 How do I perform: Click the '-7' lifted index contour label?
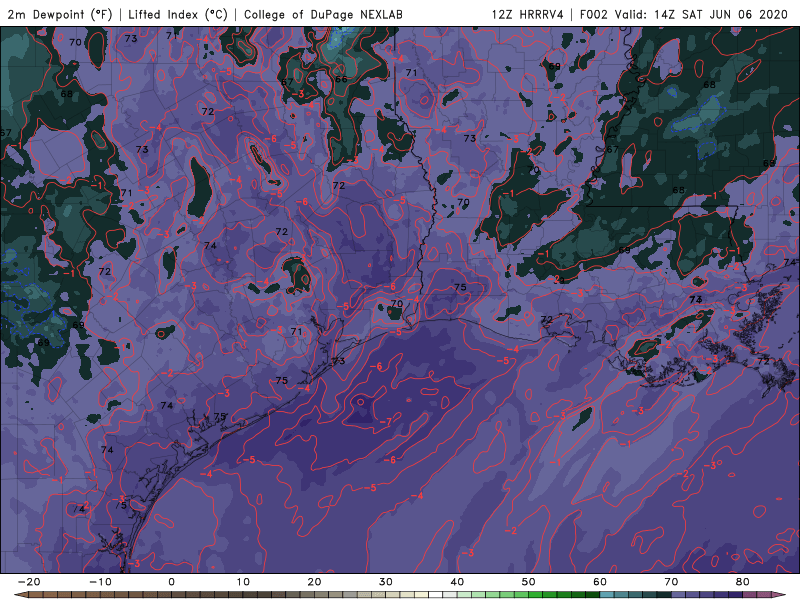click(x=386, y=422)
